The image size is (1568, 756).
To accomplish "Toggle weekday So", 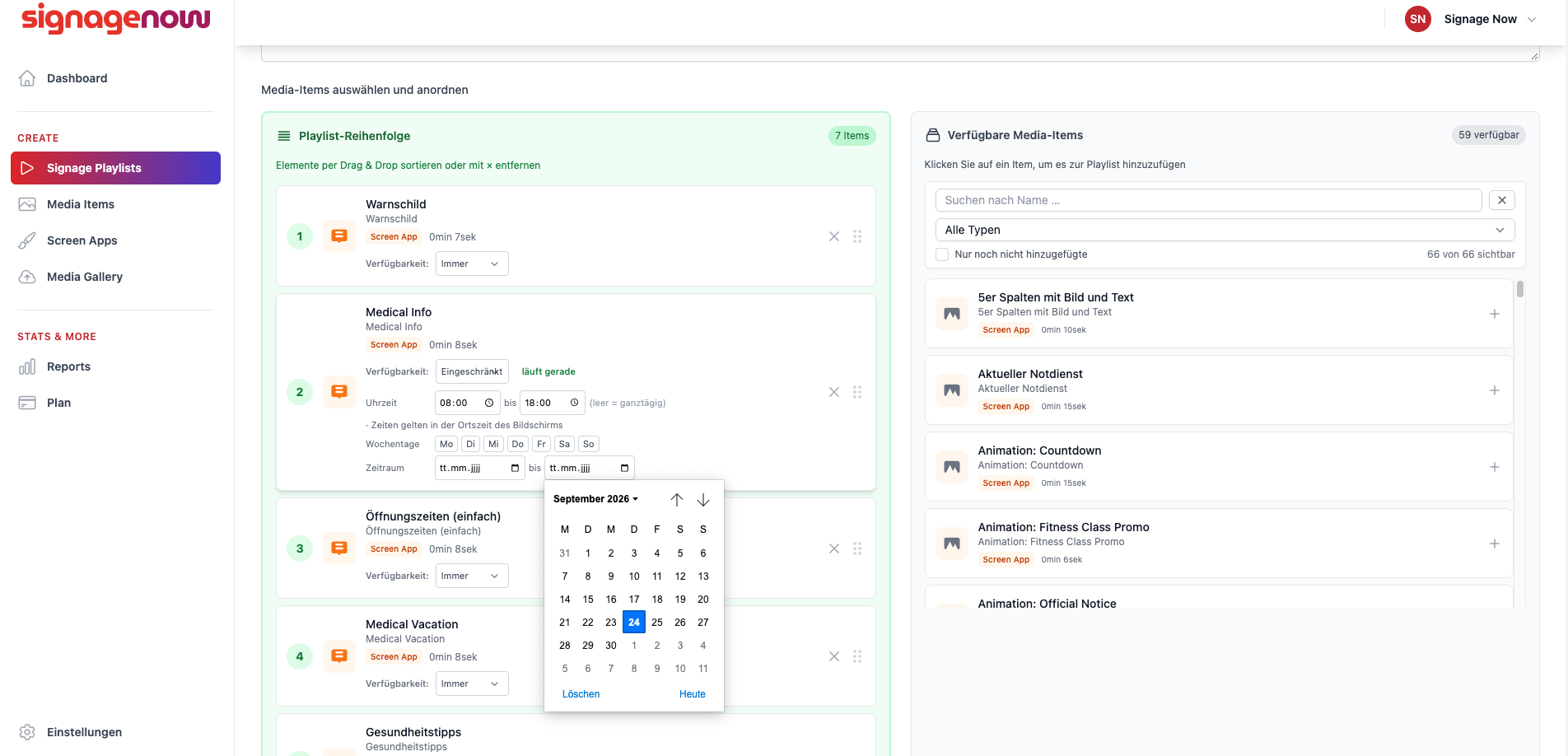I will 588,444.
